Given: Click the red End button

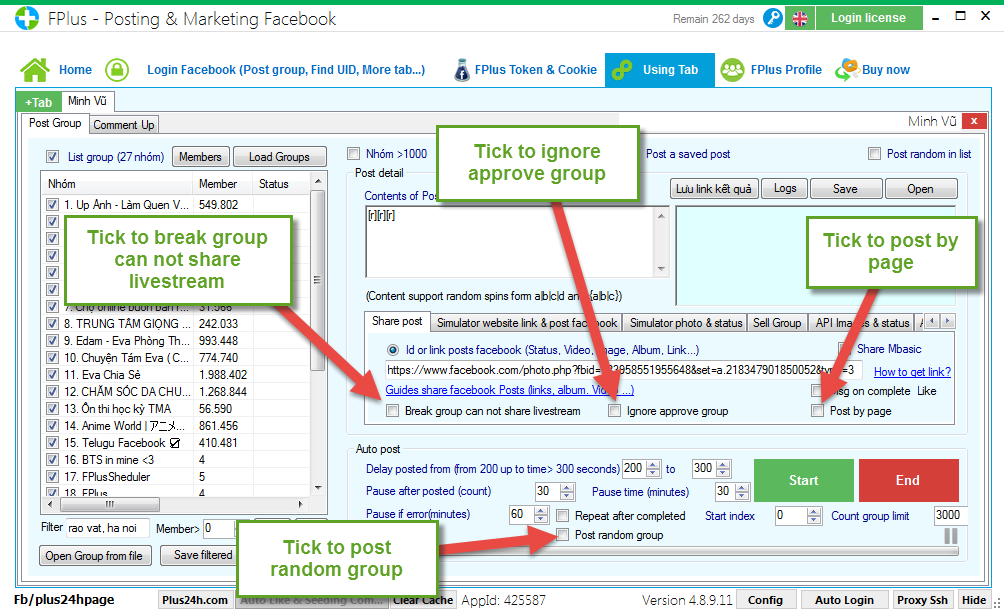Looking at the screenshot, I should 909,480.
